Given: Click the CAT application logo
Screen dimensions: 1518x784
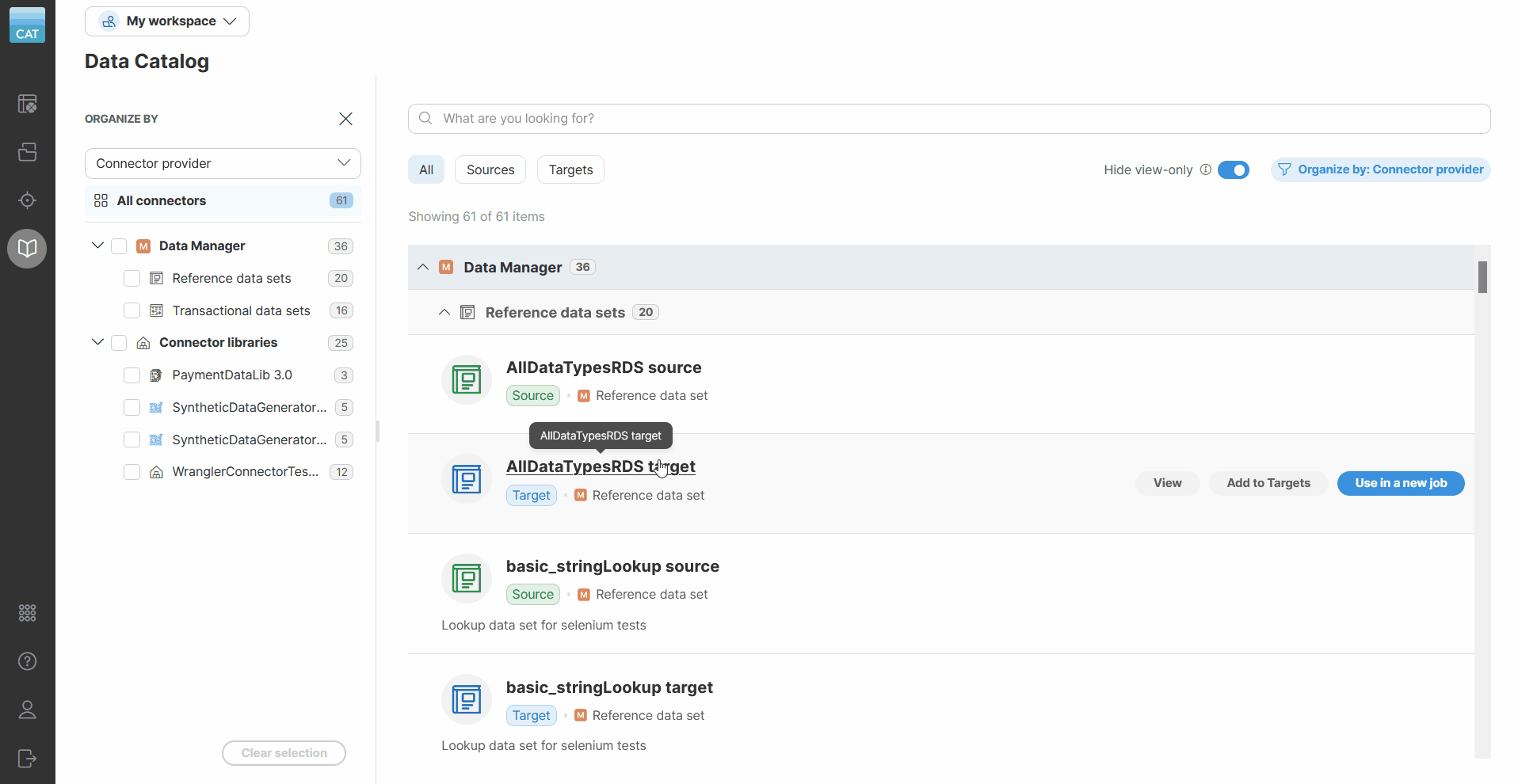Looking at the screenshot, I should pos(27,25).
